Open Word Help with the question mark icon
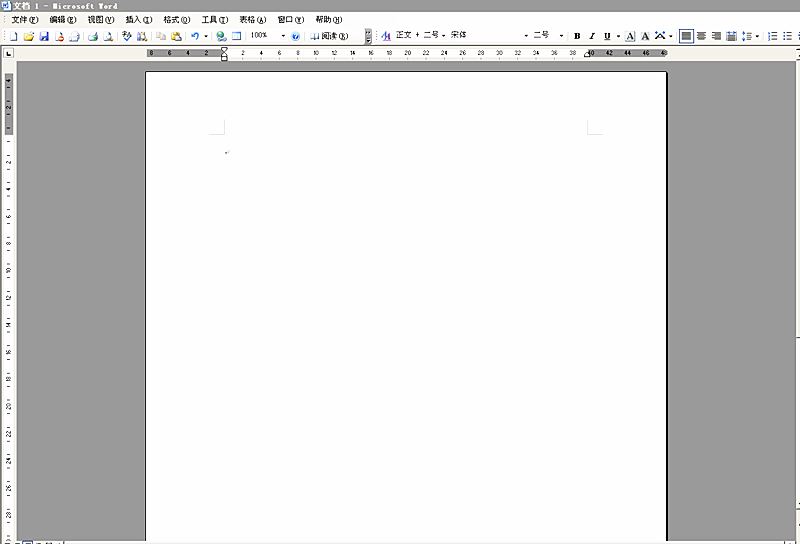The width and height of the screenshot is (800, 544). [x=295, y=36]
